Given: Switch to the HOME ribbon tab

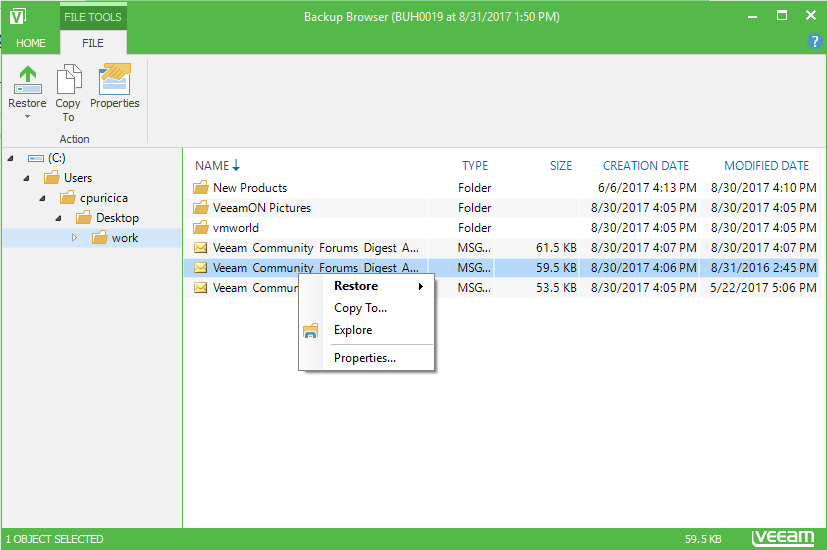Looking at the screenshot, I should pos(30,43).
